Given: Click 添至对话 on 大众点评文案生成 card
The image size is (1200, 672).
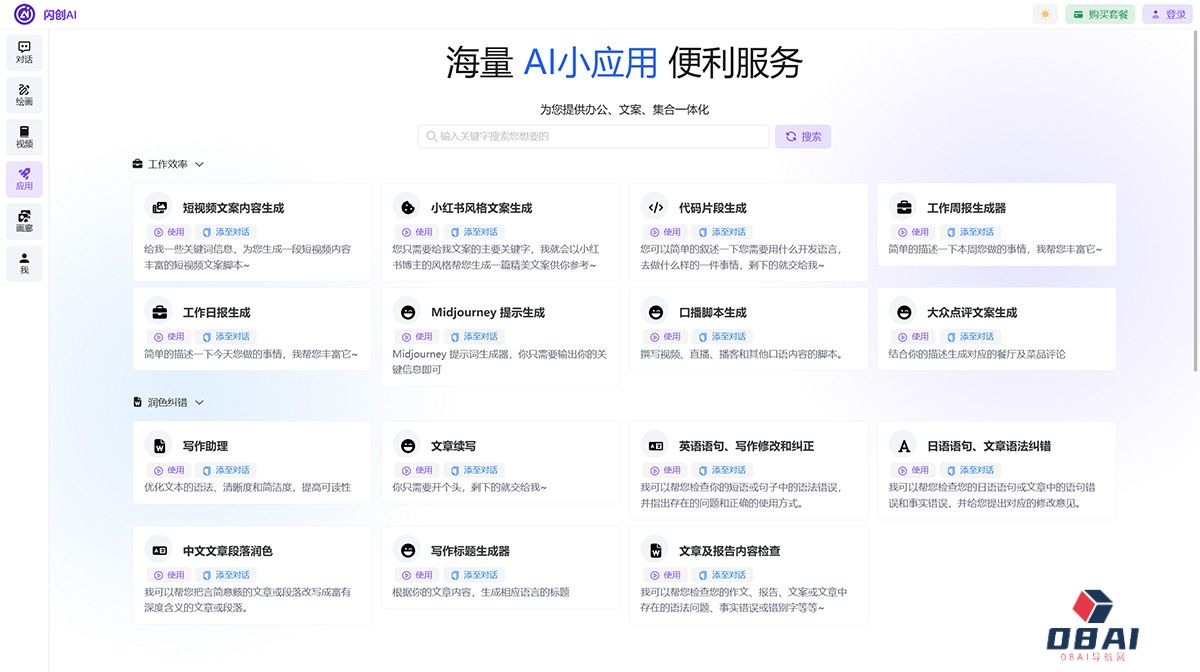Looking at the screenshot, I should (970, 336).
